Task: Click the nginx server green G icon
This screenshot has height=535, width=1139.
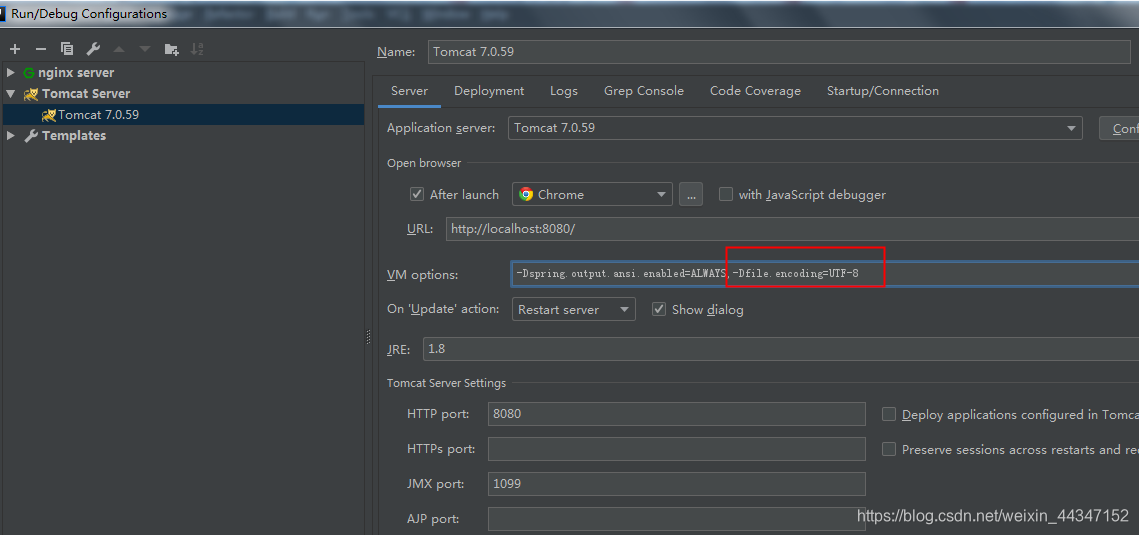Action: (x=29, y=73)
